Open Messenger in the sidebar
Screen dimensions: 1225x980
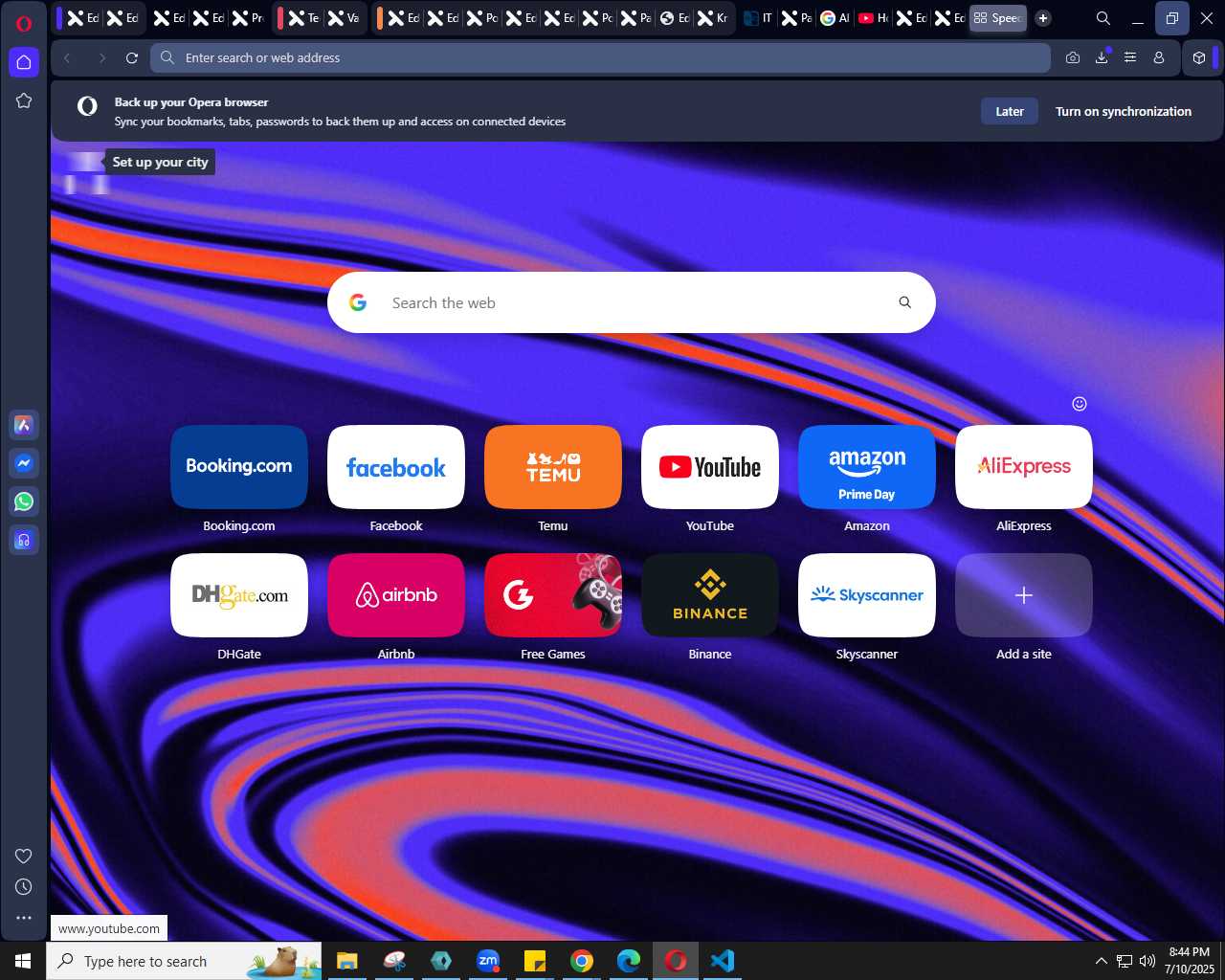tap(24, 463)
